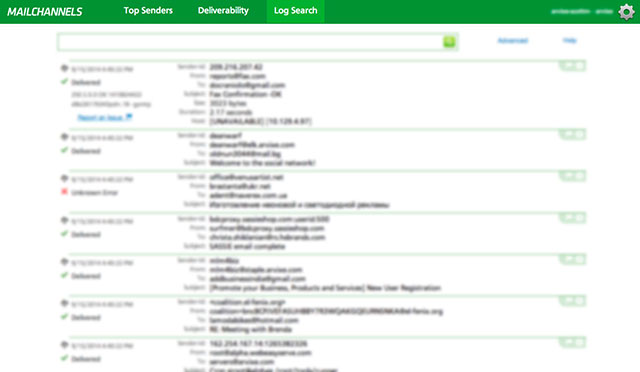This screenshot has height=372, width=640.
Task: Click second action icon on the Fax Confirmation entry
Action: [x=579, y=65]
